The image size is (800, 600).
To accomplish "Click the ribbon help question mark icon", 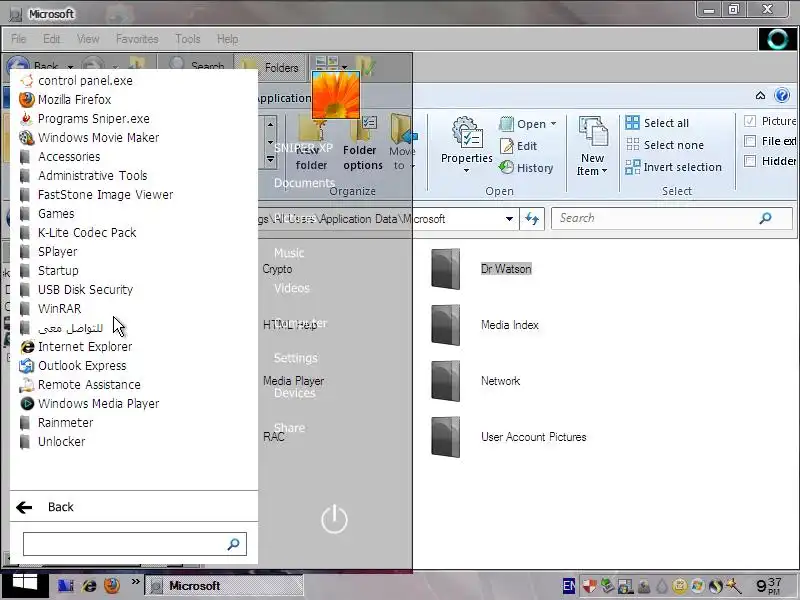I will (782, 95).
